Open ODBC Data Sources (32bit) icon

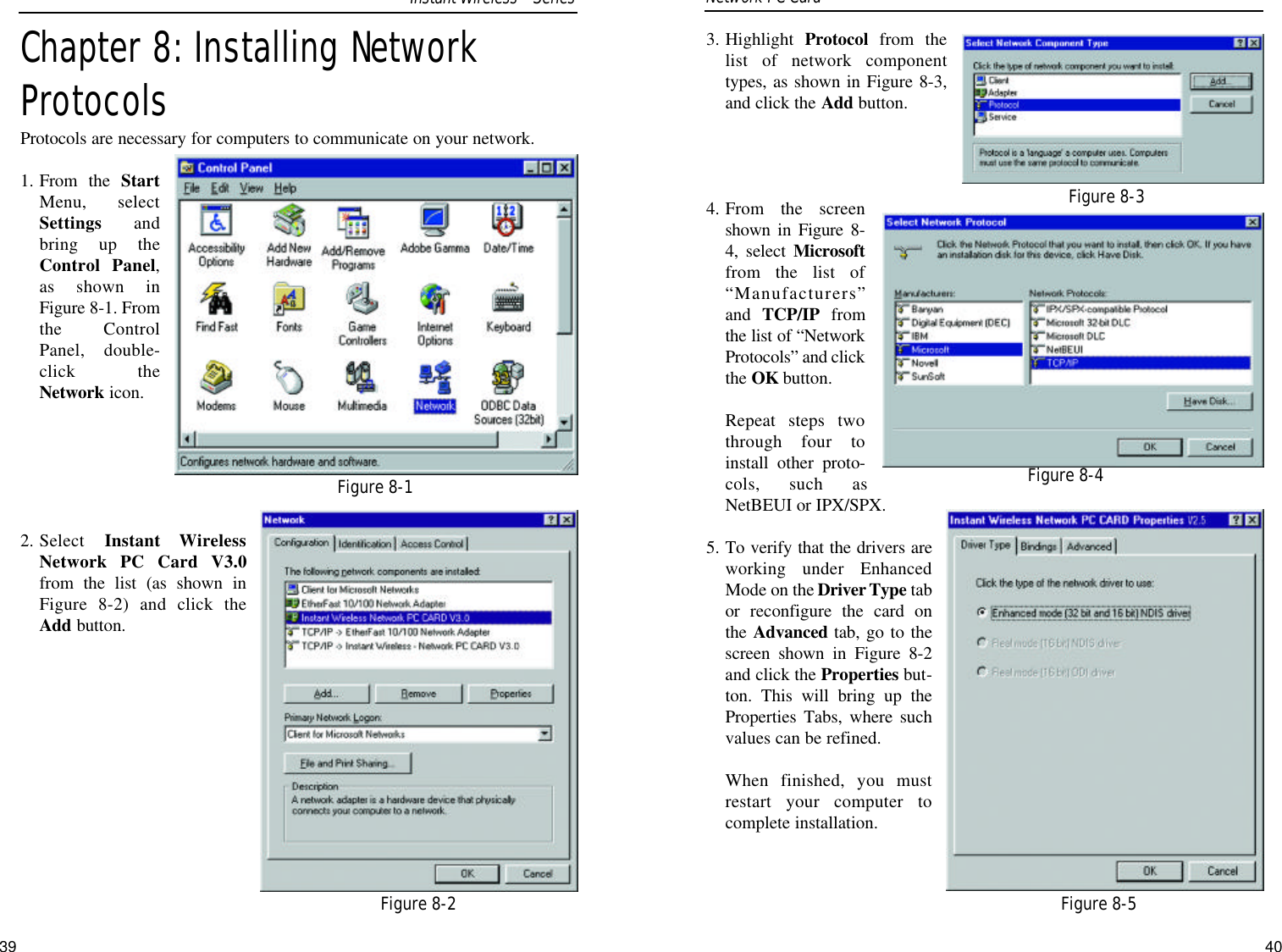coord(508,394)
